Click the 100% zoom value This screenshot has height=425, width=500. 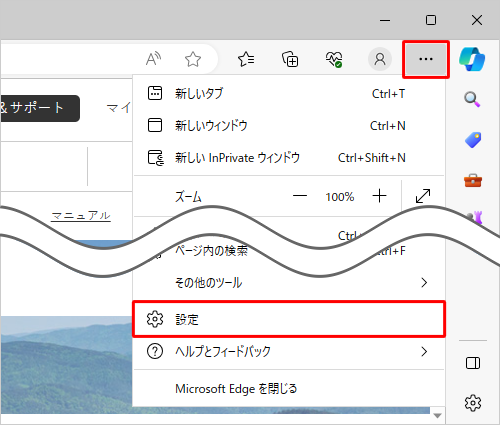point(340,197)
